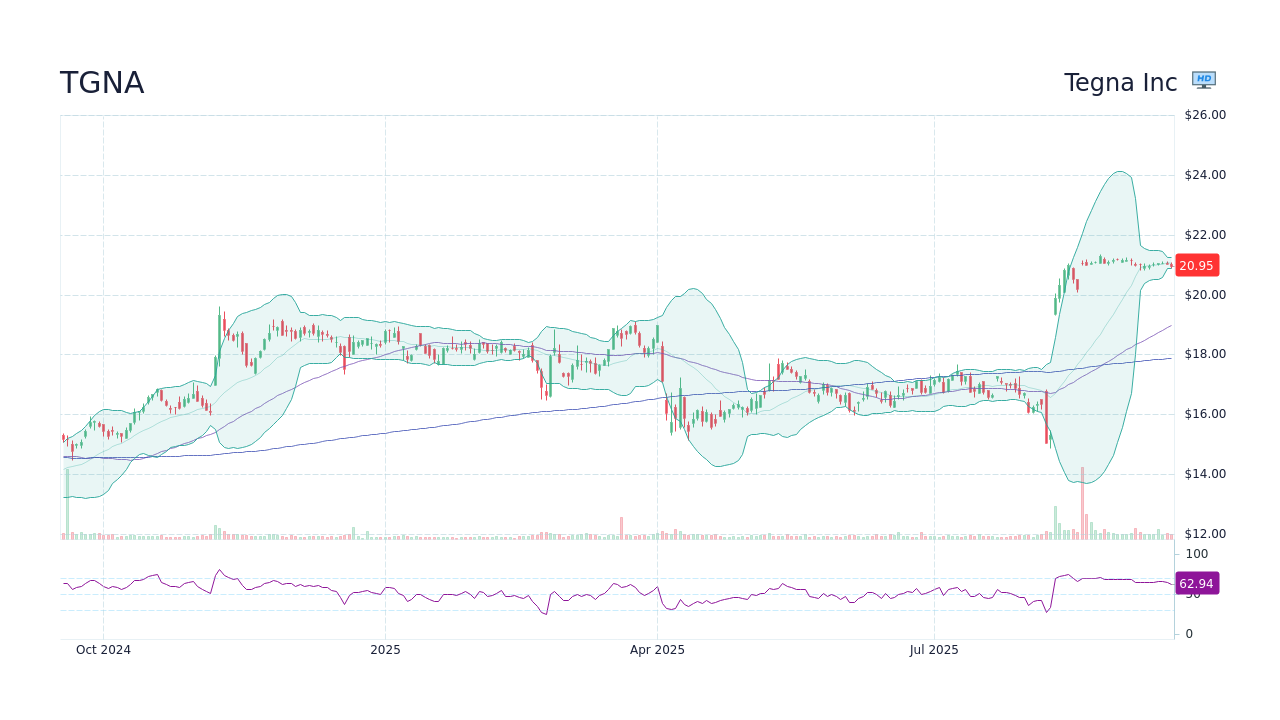Toggle the volume bars panel
The image size is (1280, 720).
tap(600, 533)
